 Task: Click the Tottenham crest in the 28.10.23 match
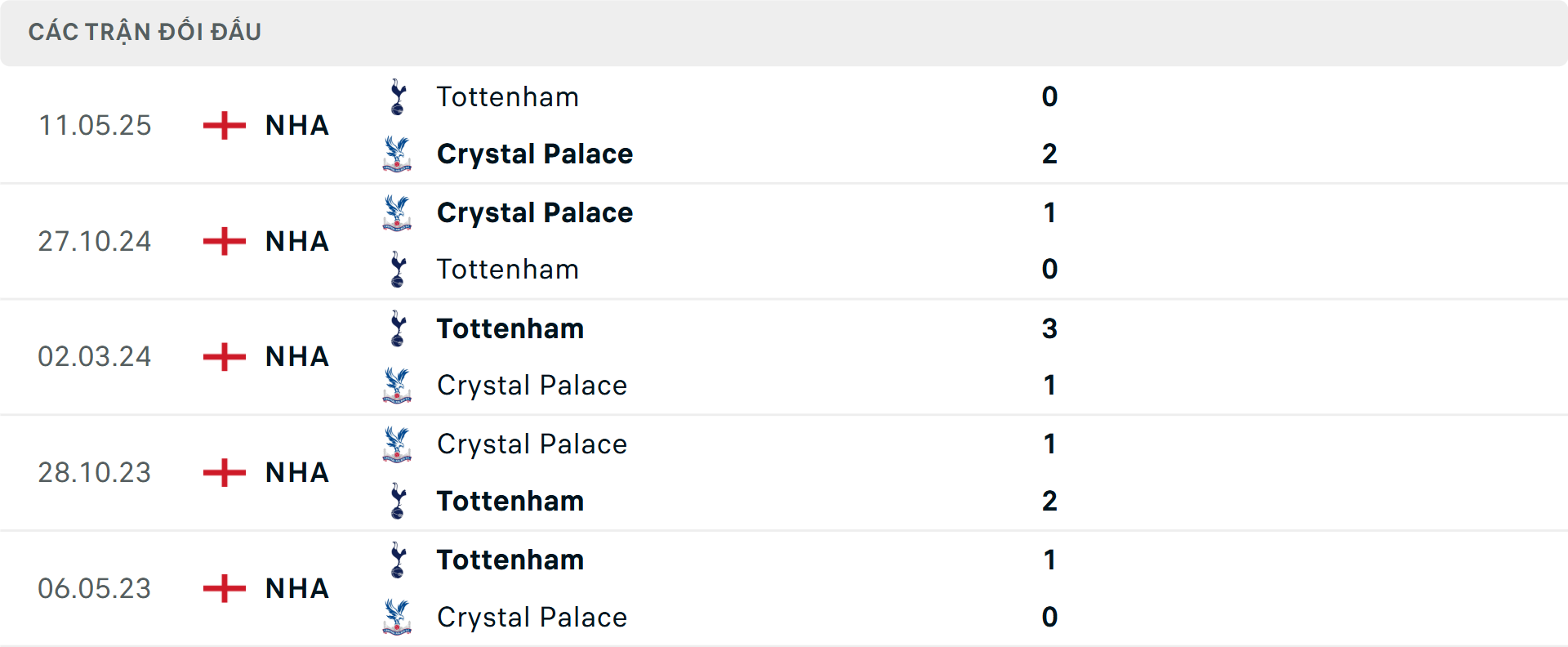point(398,501)
